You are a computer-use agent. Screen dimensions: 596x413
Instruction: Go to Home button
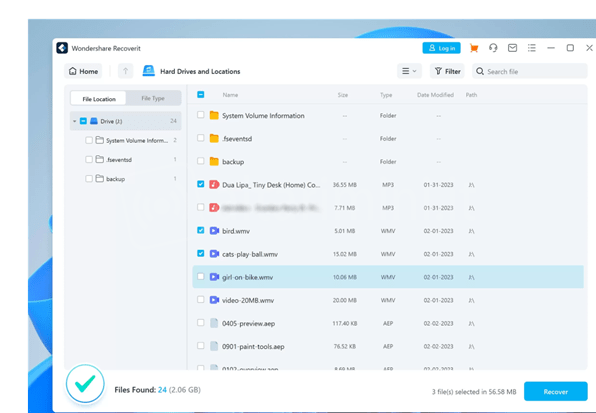point(83,71)
